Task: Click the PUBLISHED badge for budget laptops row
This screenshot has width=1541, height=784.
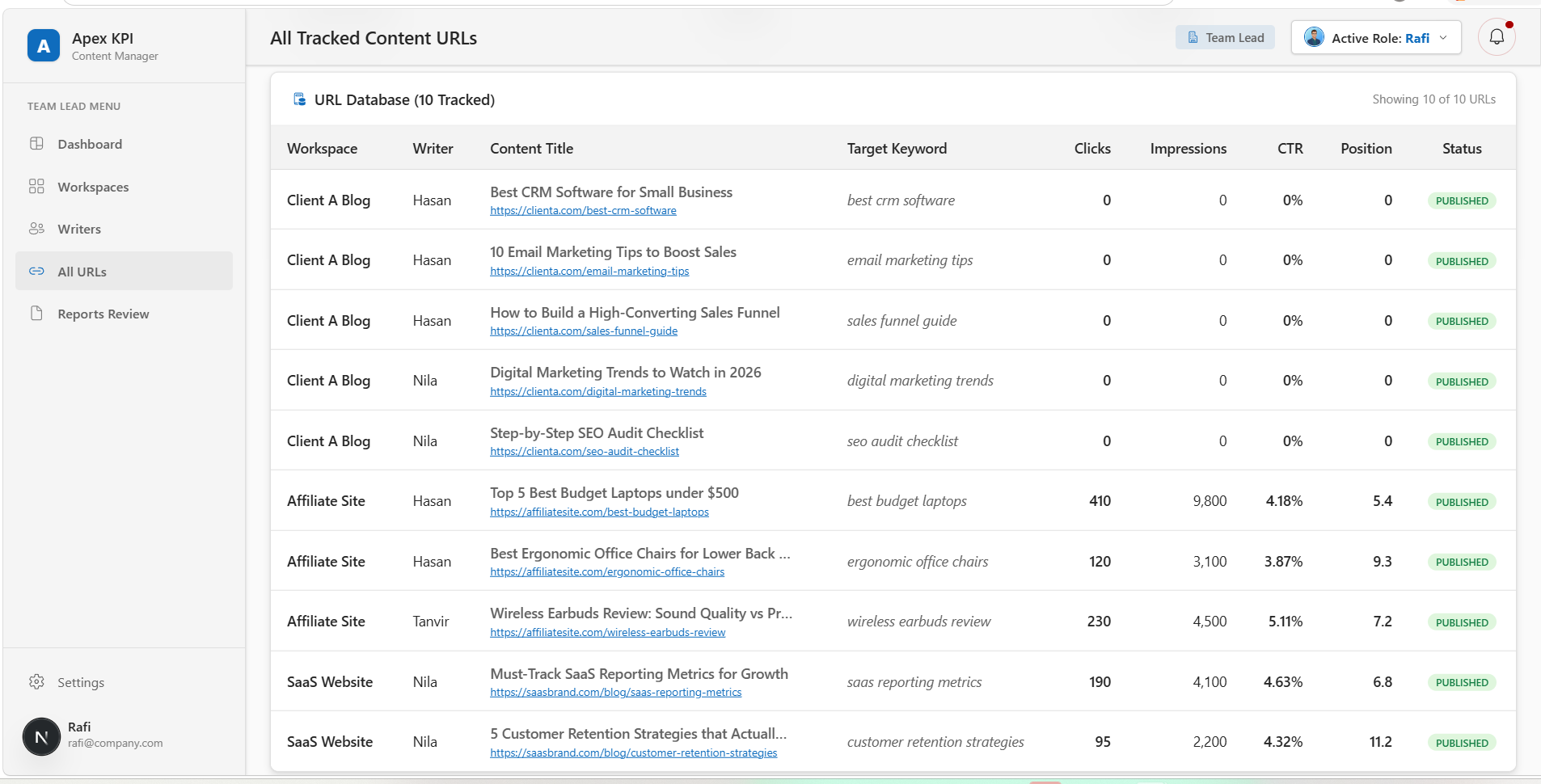Action: [x=1462, y=502]
